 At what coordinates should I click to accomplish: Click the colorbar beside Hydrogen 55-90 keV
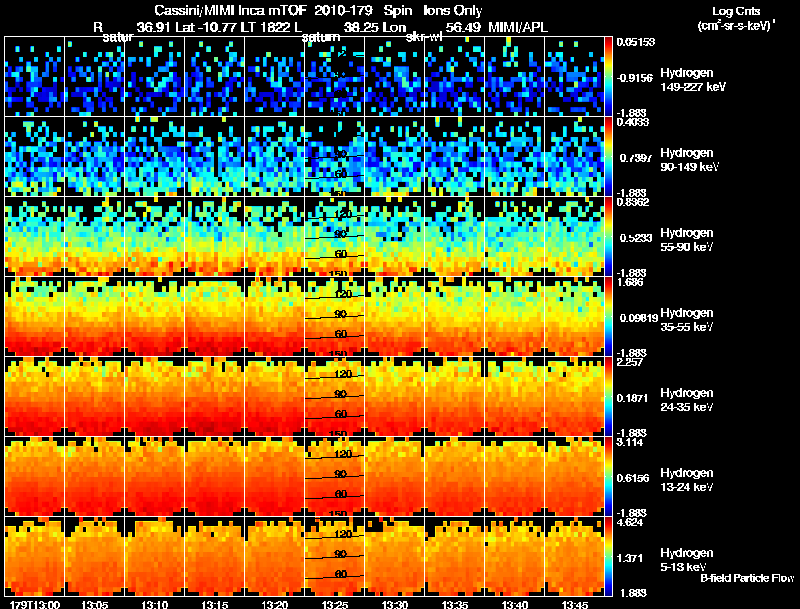point(608,237)
